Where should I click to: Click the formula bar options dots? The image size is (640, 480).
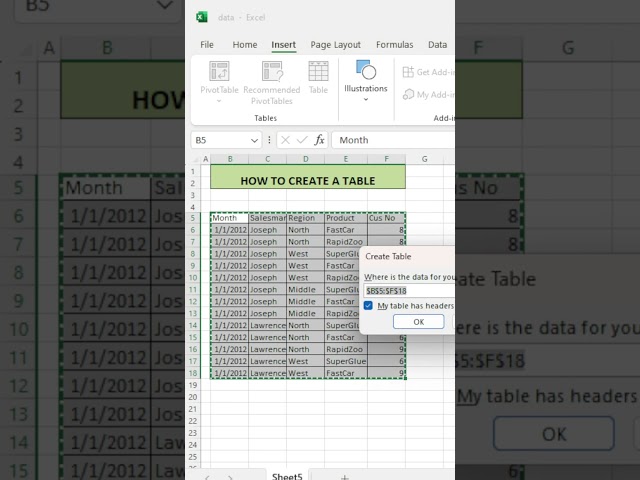coord(269,140)
